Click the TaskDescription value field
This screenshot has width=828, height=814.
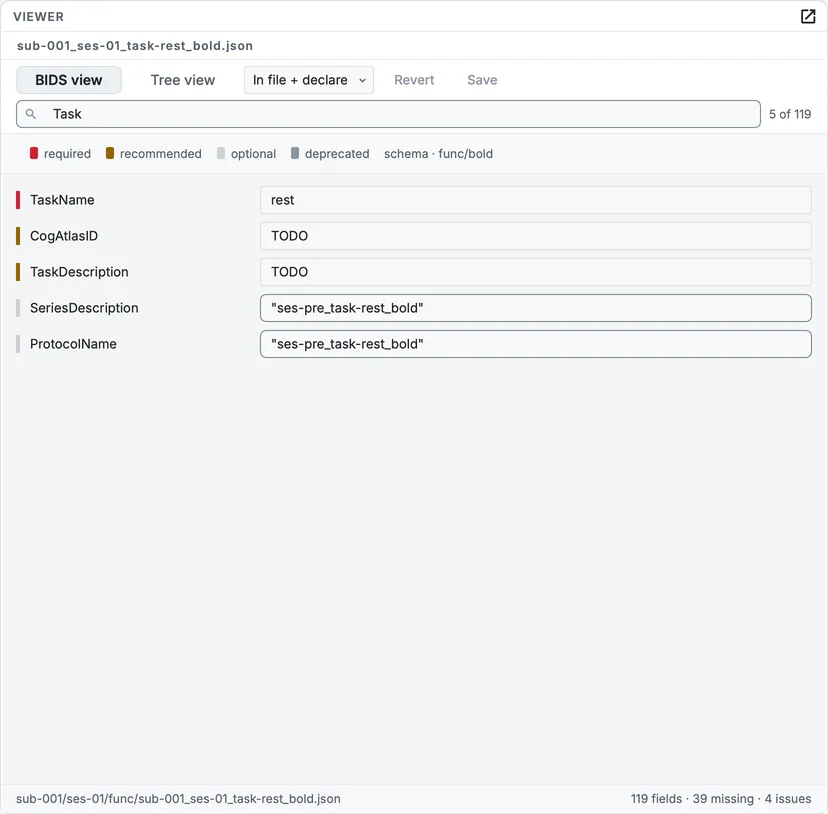click(535, 272)
